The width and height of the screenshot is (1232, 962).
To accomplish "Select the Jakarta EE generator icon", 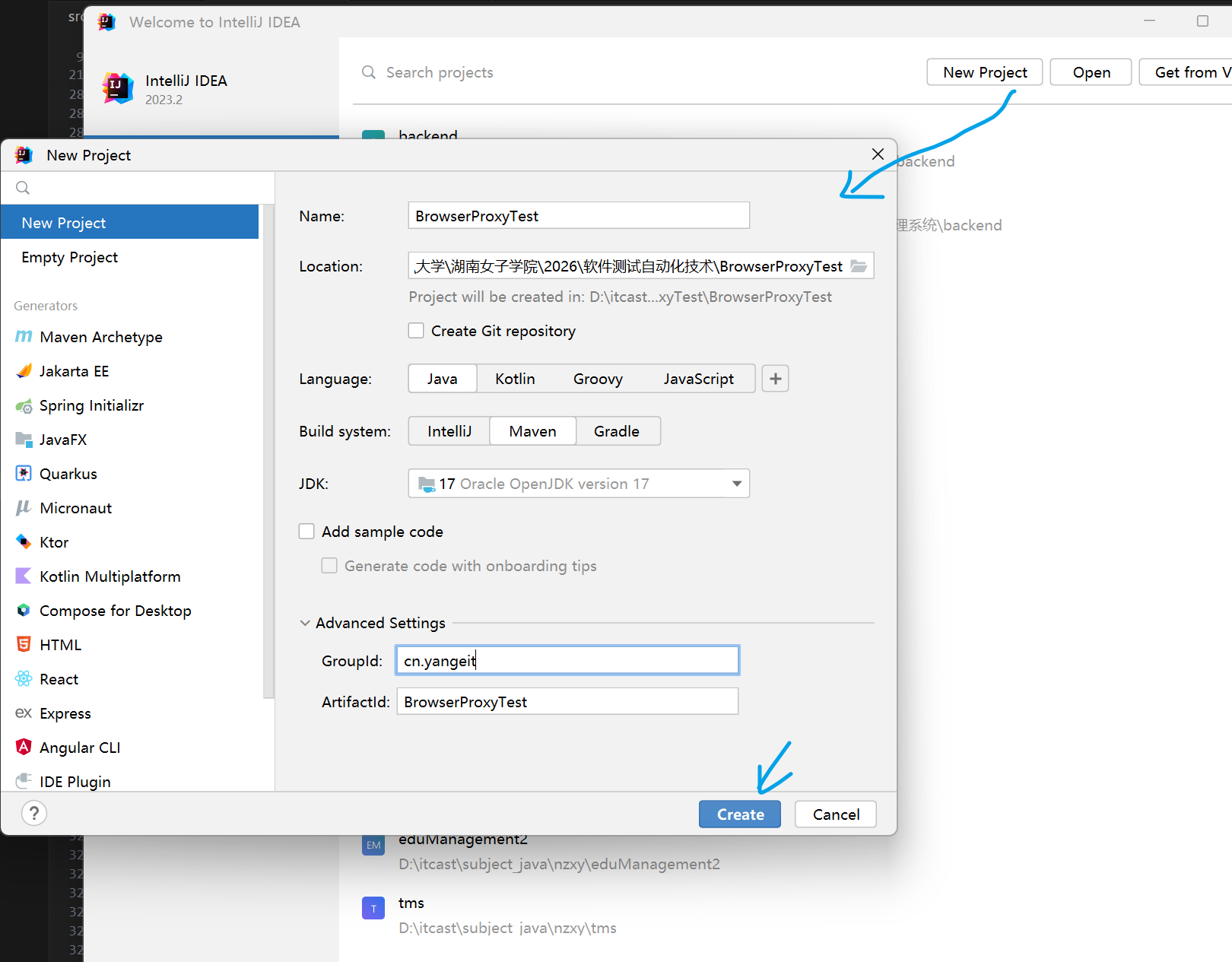I will click(x=24, y=371).
